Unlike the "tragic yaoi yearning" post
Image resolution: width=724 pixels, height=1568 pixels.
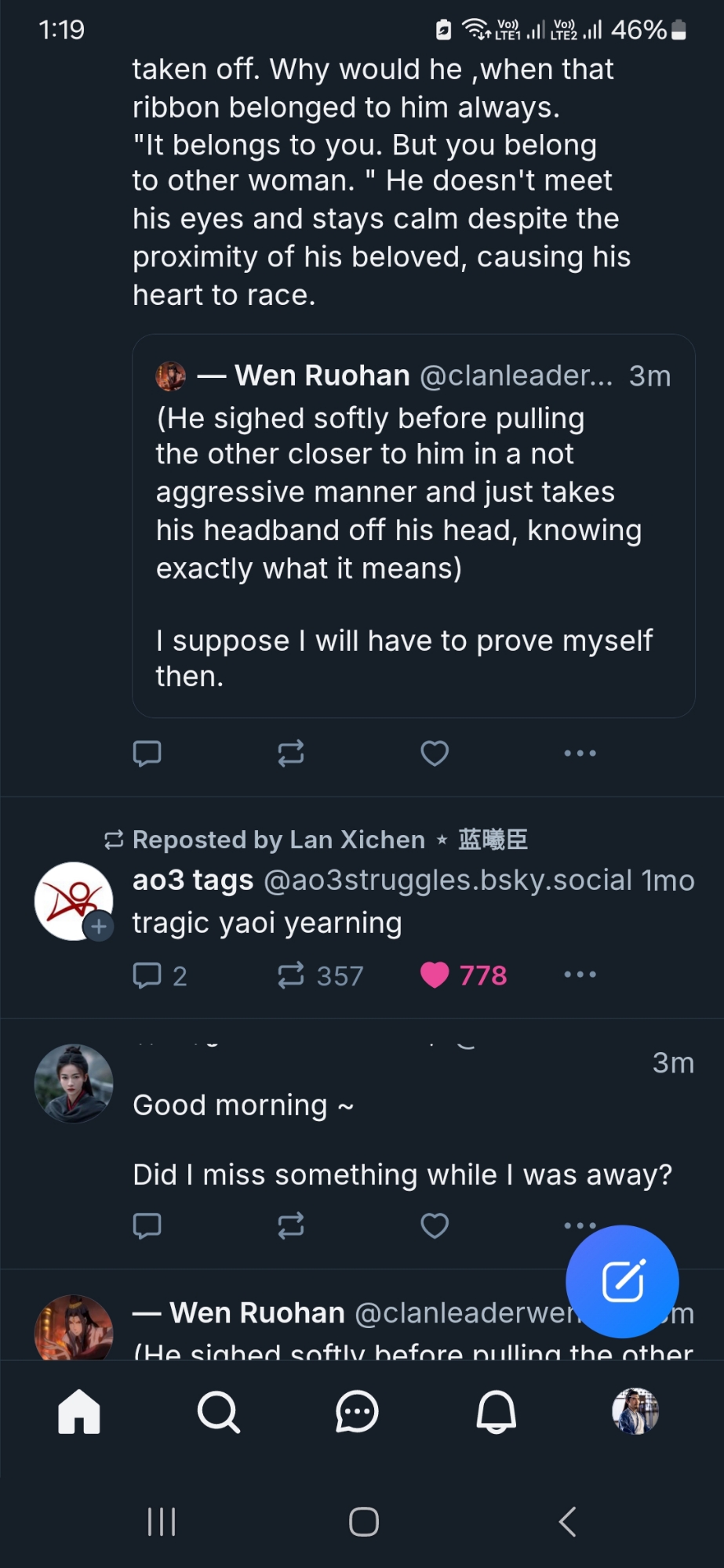435,975
